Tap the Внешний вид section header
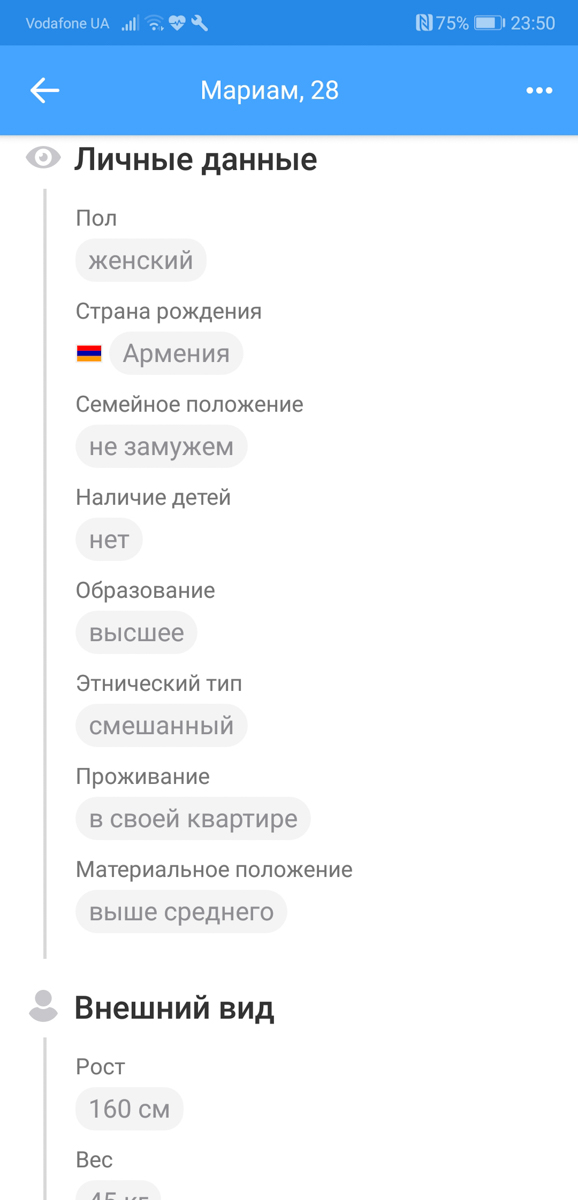578x1200 pixels. (x=174, y=1007)
